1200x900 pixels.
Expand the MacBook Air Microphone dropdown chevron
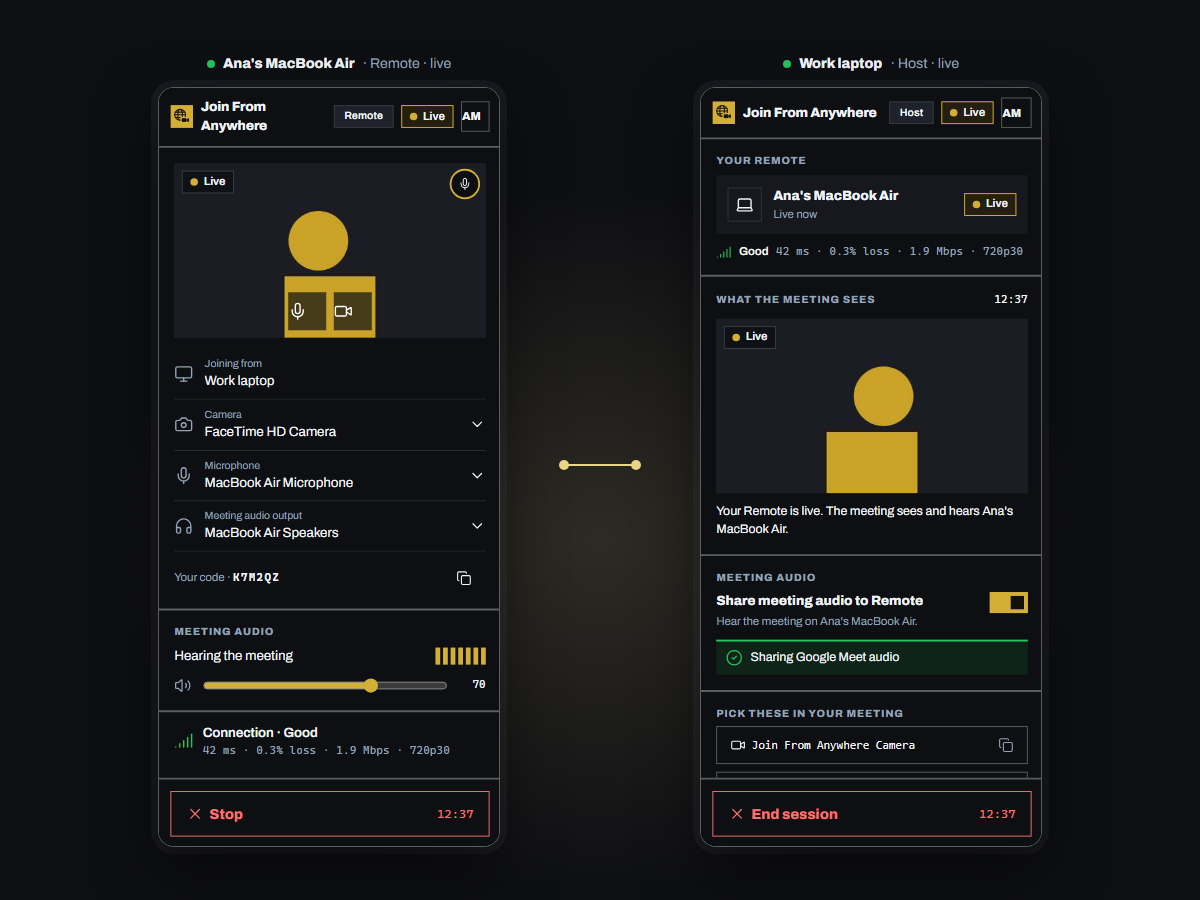[x=477, y=475]
